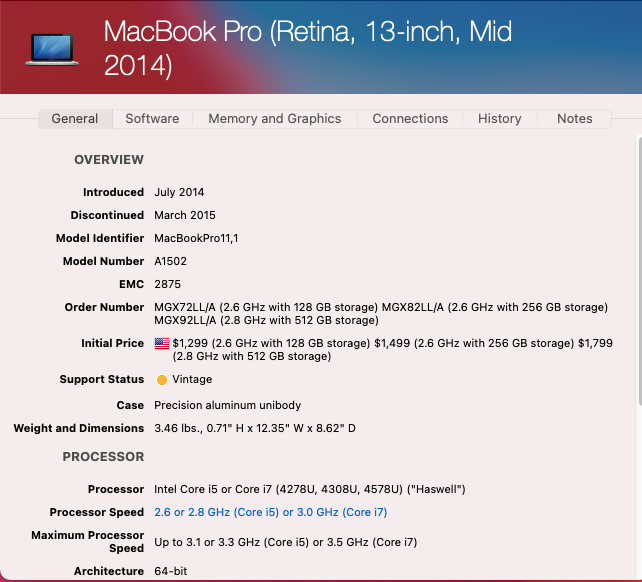The image size is (642, 582).
Task: Click the EMC value 2875
Action: click(x=167, y=284)
